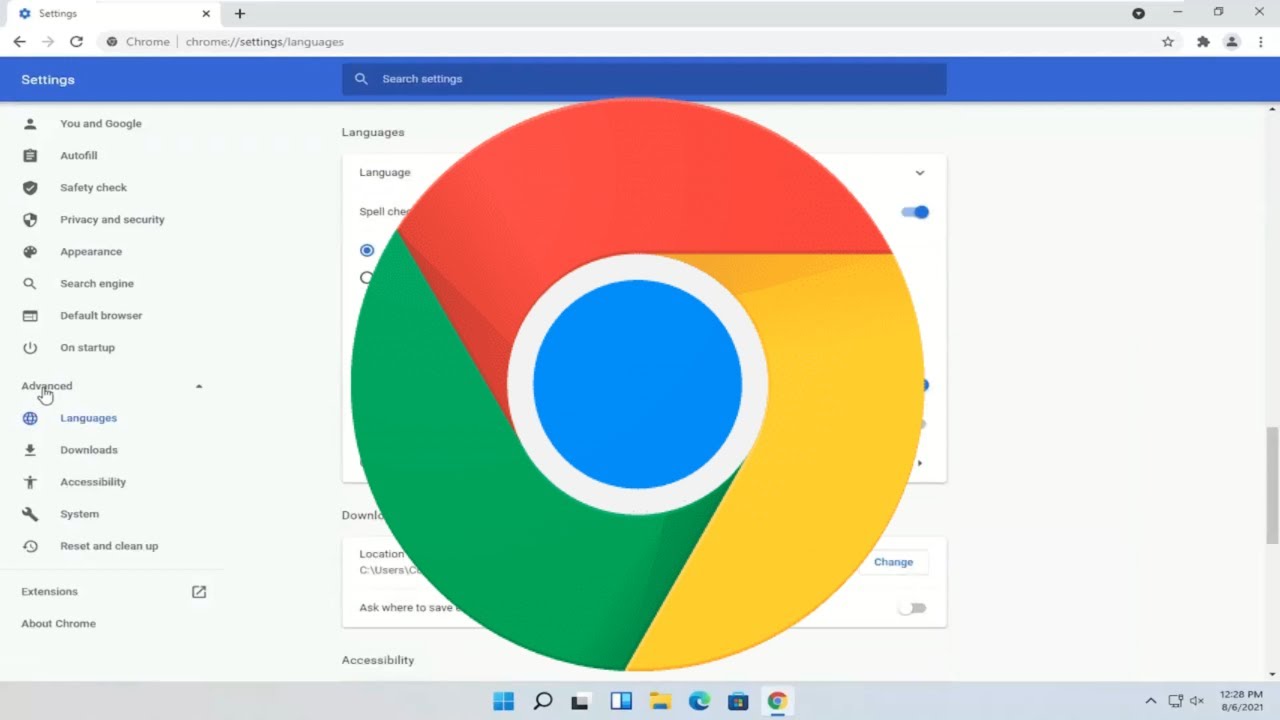This screenshot has width=1280, height=720.
Task: Open Extensions link in sidebar
Action: (x=49, y=592)
